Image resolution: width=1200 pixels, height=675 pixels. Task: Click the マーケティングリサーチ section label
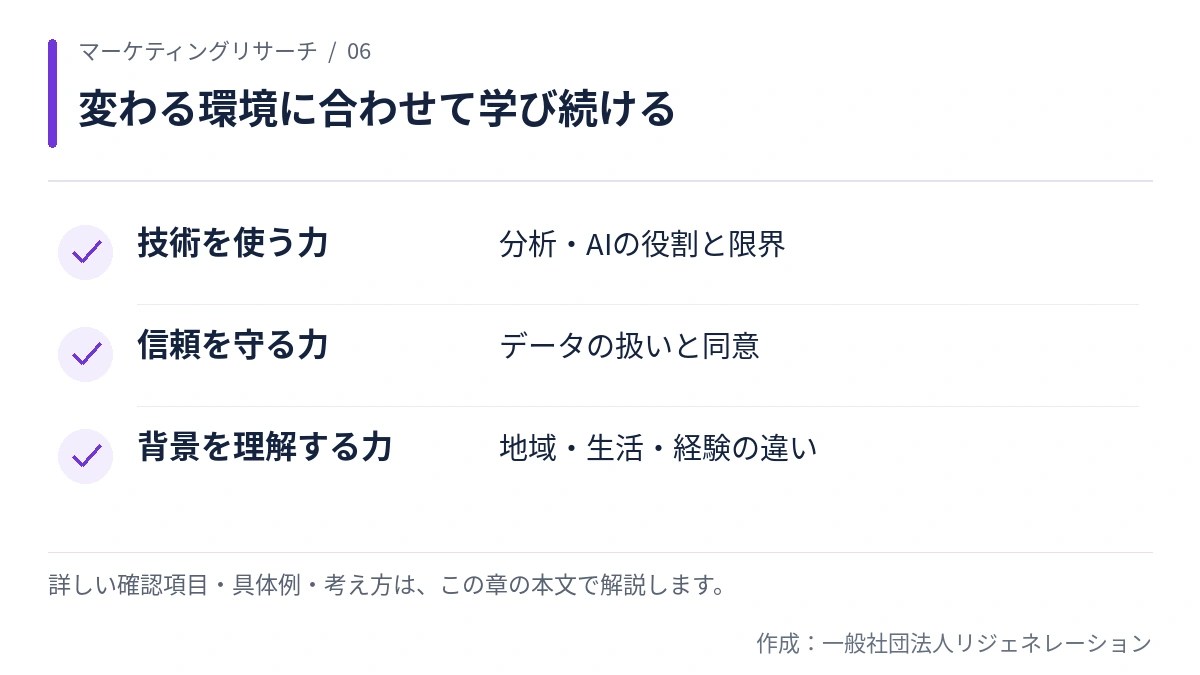198,51
